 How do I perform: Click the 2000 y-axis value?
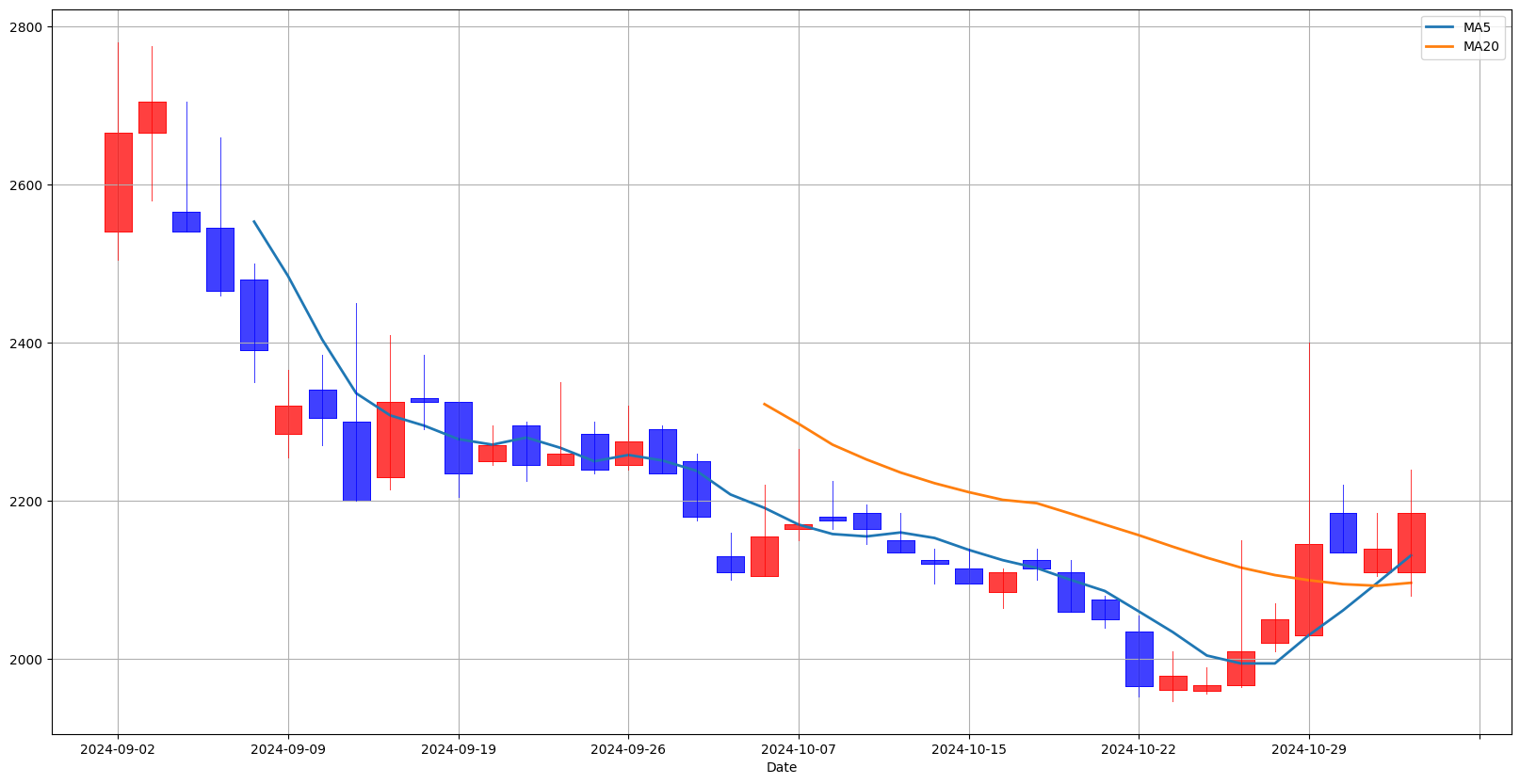click(26, 660)
